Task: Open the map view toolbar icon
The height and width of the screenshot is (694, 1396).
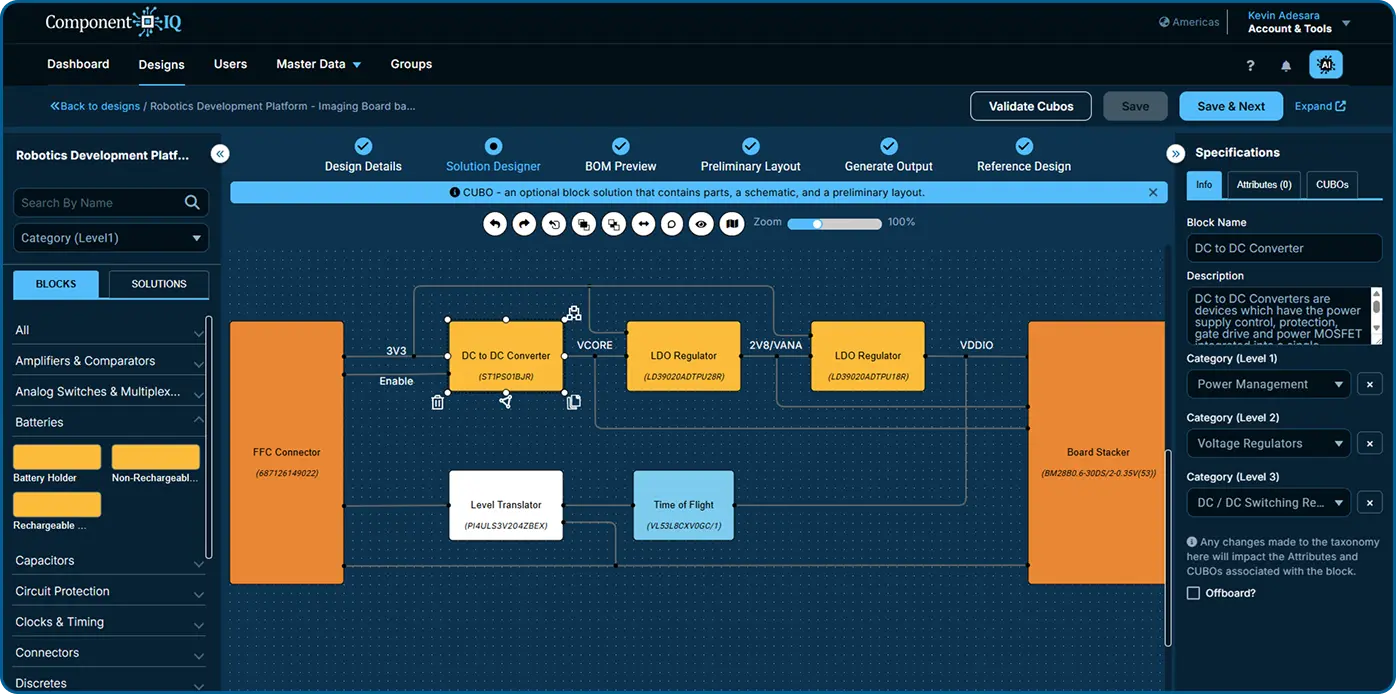Action: 732,224
